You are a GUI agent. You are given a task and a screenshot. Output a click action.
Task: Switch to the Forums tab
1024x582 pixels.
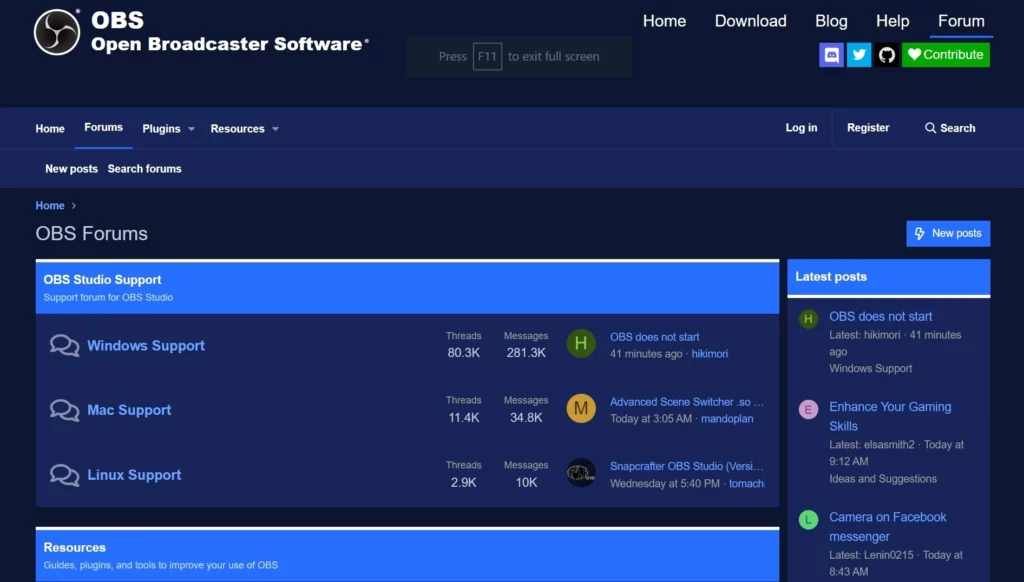pyautogui.click(x=103, y=127)
